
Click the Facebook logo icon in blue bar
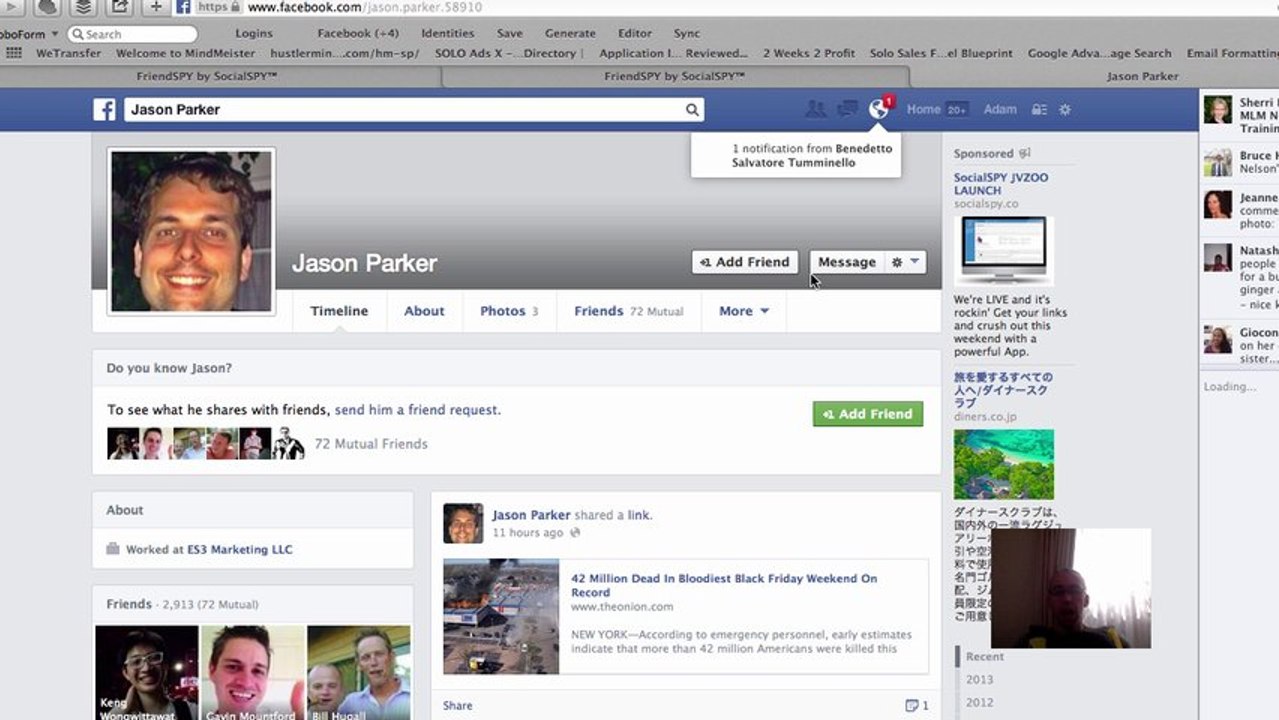pyautogui.click(x=105, y=110)
